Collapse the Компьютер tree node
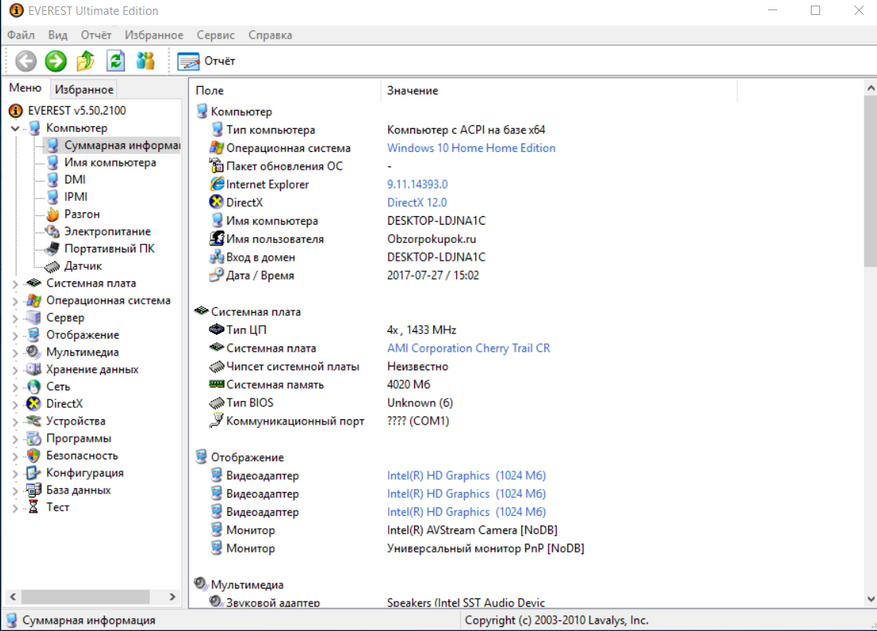Screen dimensions: 877x631 point(15,128)
